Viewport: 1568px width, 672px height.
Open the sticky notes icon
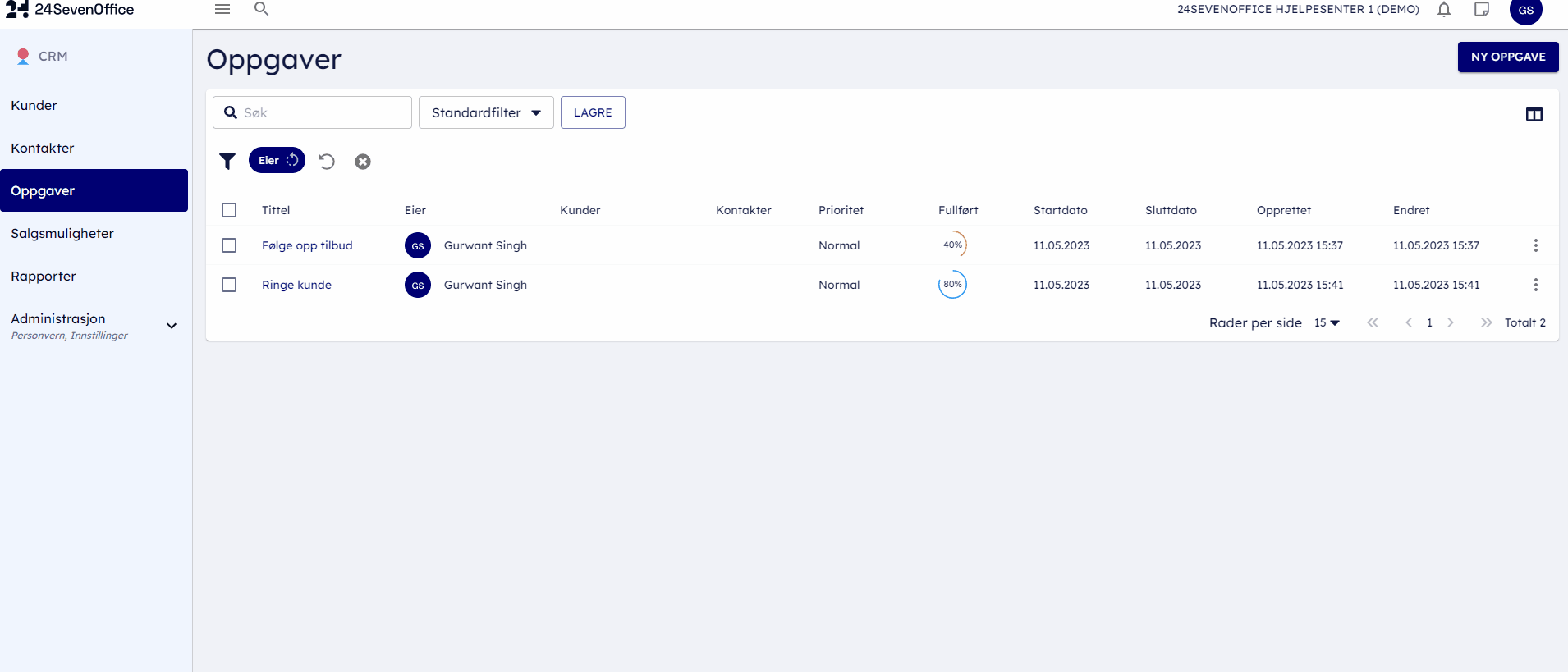click(x=1481, y=10)
